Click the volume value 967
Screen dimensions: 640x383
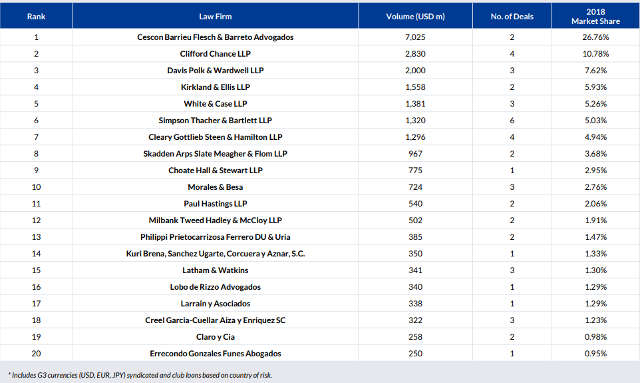coord(416,154)
